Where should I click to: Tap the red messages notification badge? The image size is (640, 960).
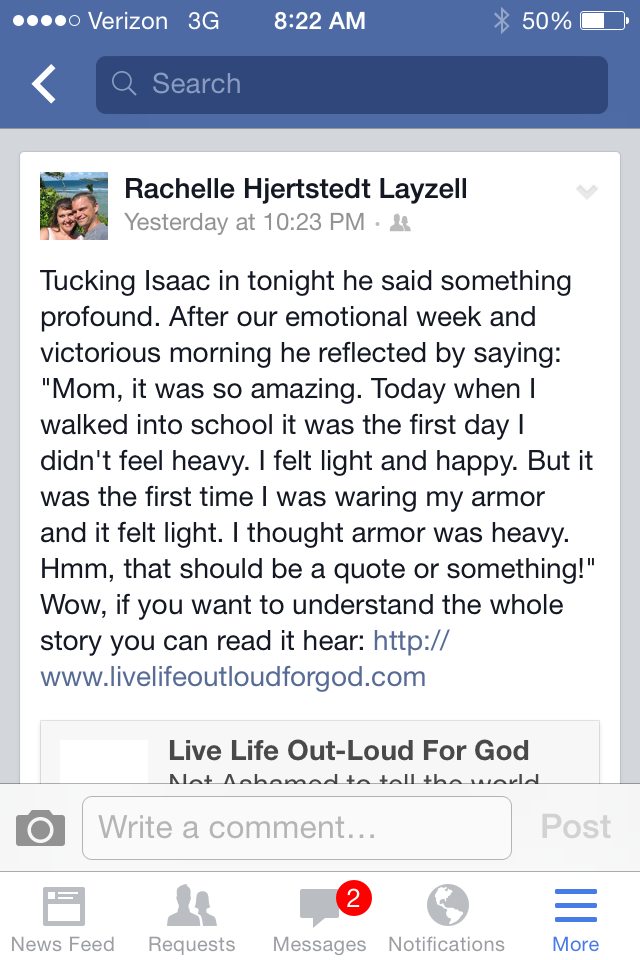pyautogui.click(x=353, y=898)
